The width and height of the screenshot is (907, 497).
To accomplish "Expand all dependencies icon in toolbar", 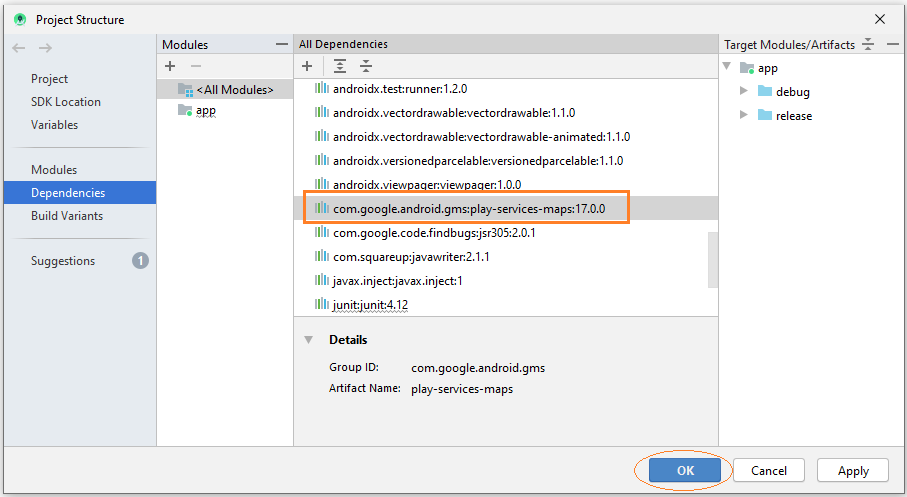I will [x=340, y=66].
